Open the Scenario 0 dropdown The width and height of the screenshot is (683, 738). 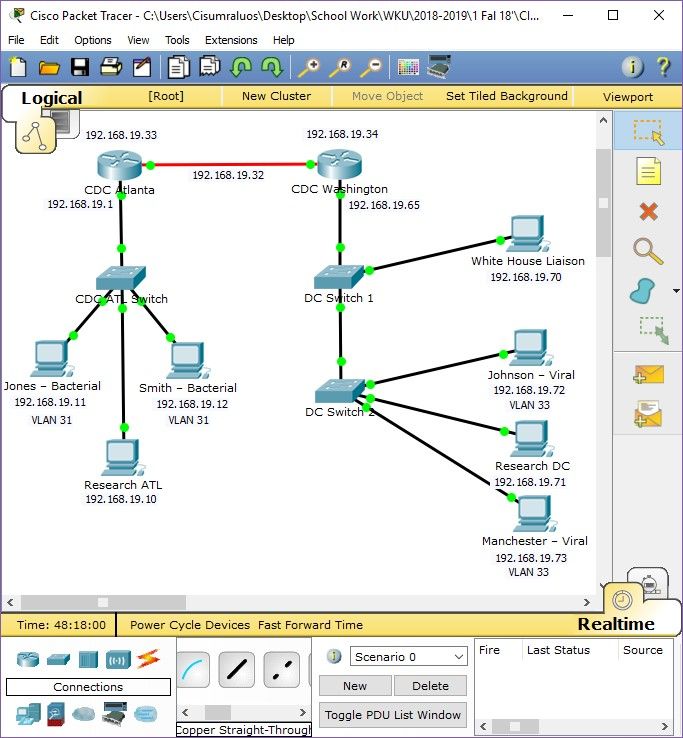pos(409,657)
